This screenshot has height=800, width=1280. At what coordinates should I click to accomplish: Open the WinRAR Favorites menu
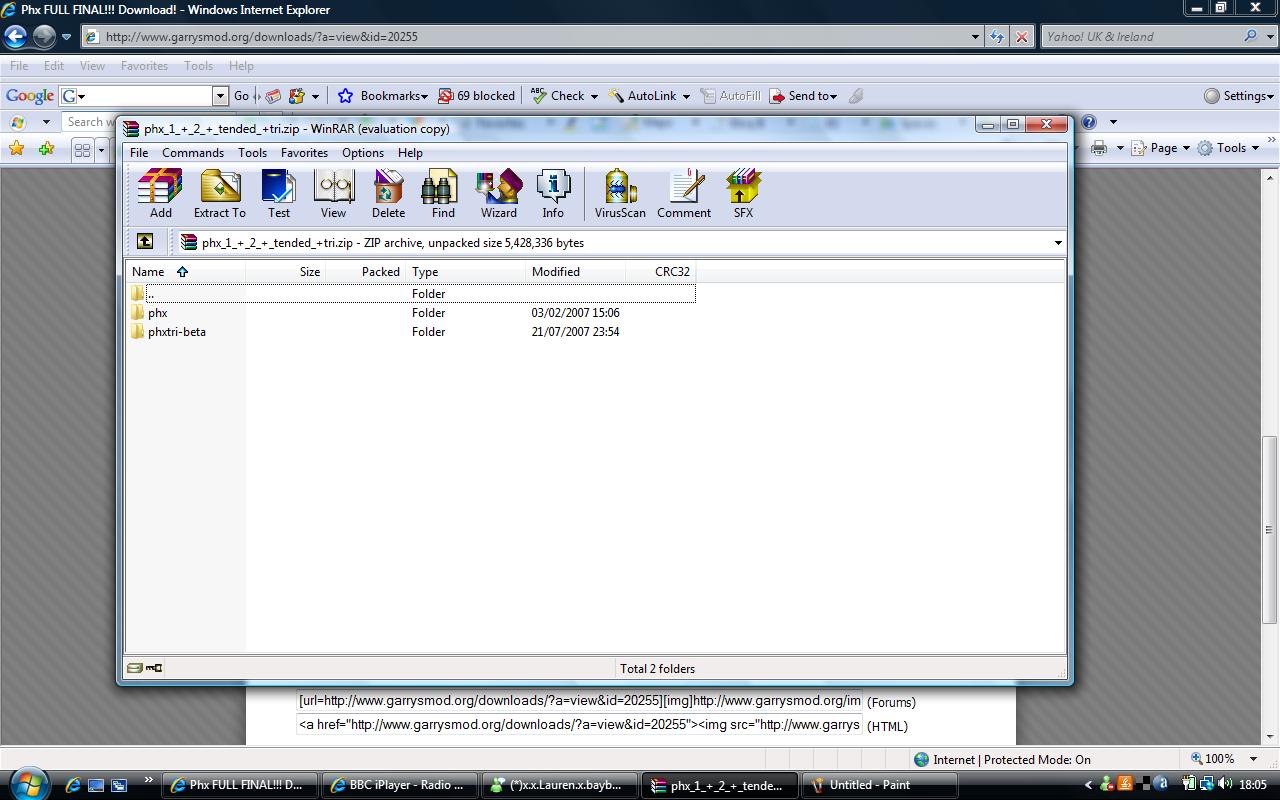pyautogui.click(x=304, y=153)
